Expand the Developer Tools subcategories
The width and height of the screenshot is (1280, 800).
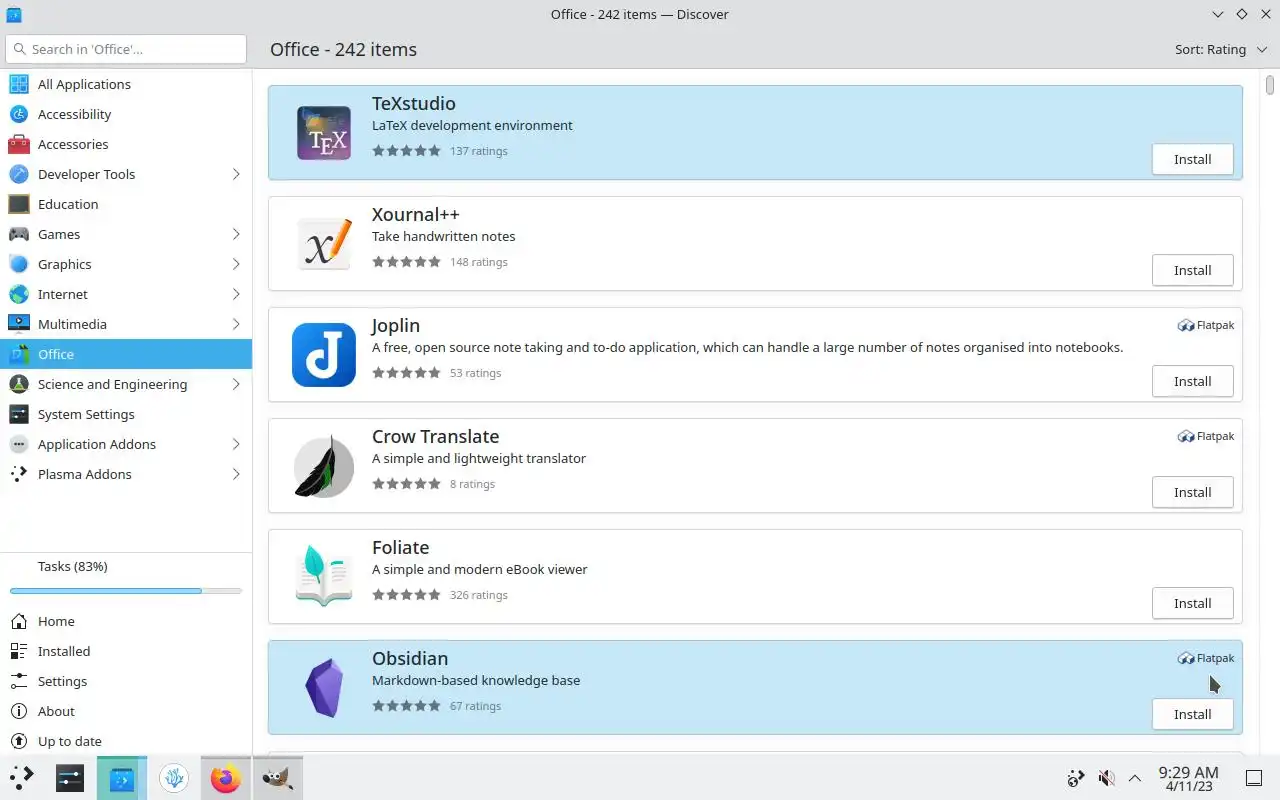[236, 174]
